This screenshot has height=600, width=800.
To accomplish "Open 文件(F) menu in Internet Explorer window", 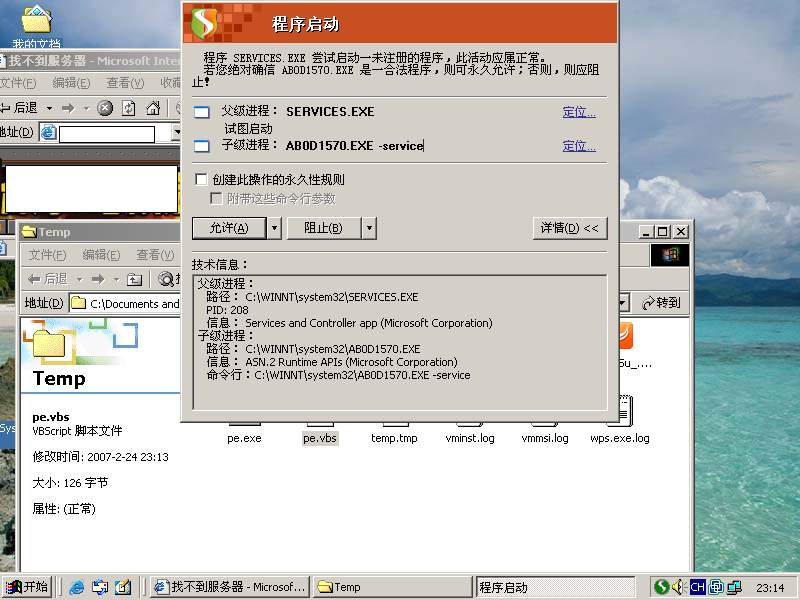I will (x=18, y=83).
